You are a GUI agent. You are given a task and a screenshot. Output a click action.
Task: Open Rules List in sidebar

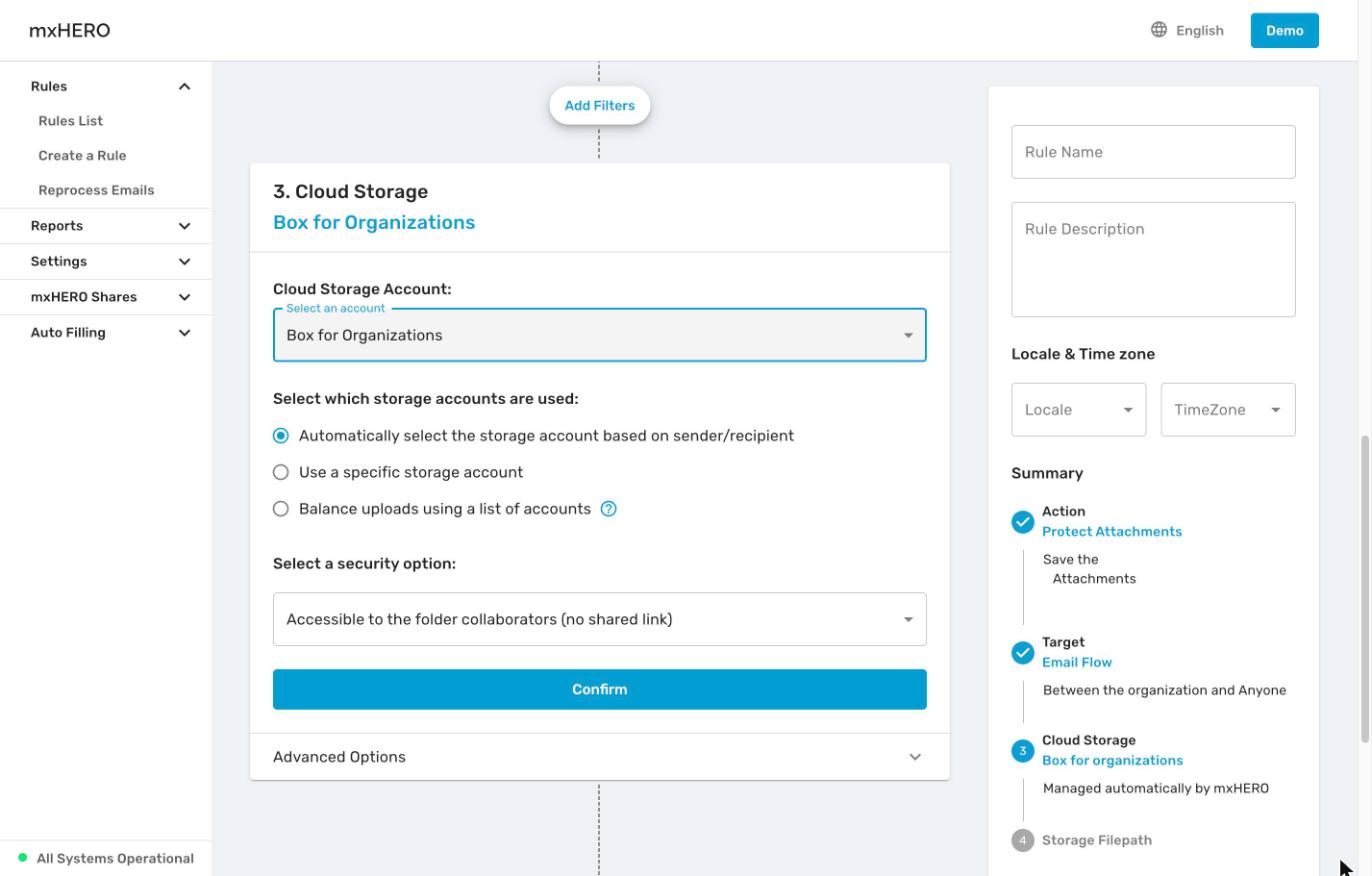click(x=71, y=121)
